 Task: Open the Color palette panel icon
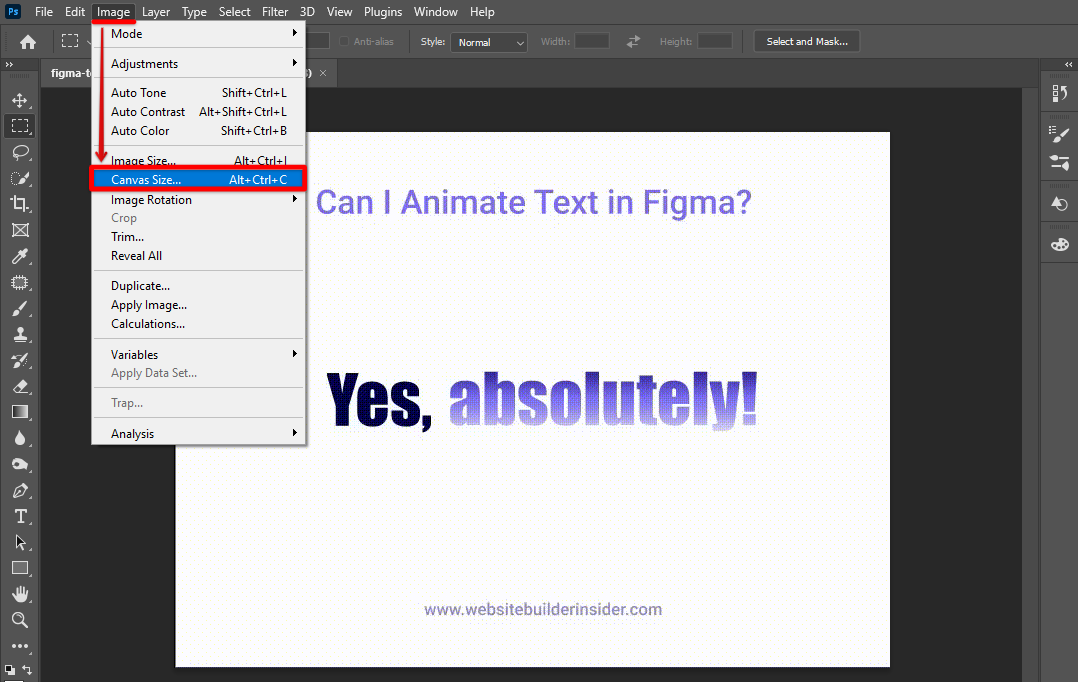[x=1059, y=245]
